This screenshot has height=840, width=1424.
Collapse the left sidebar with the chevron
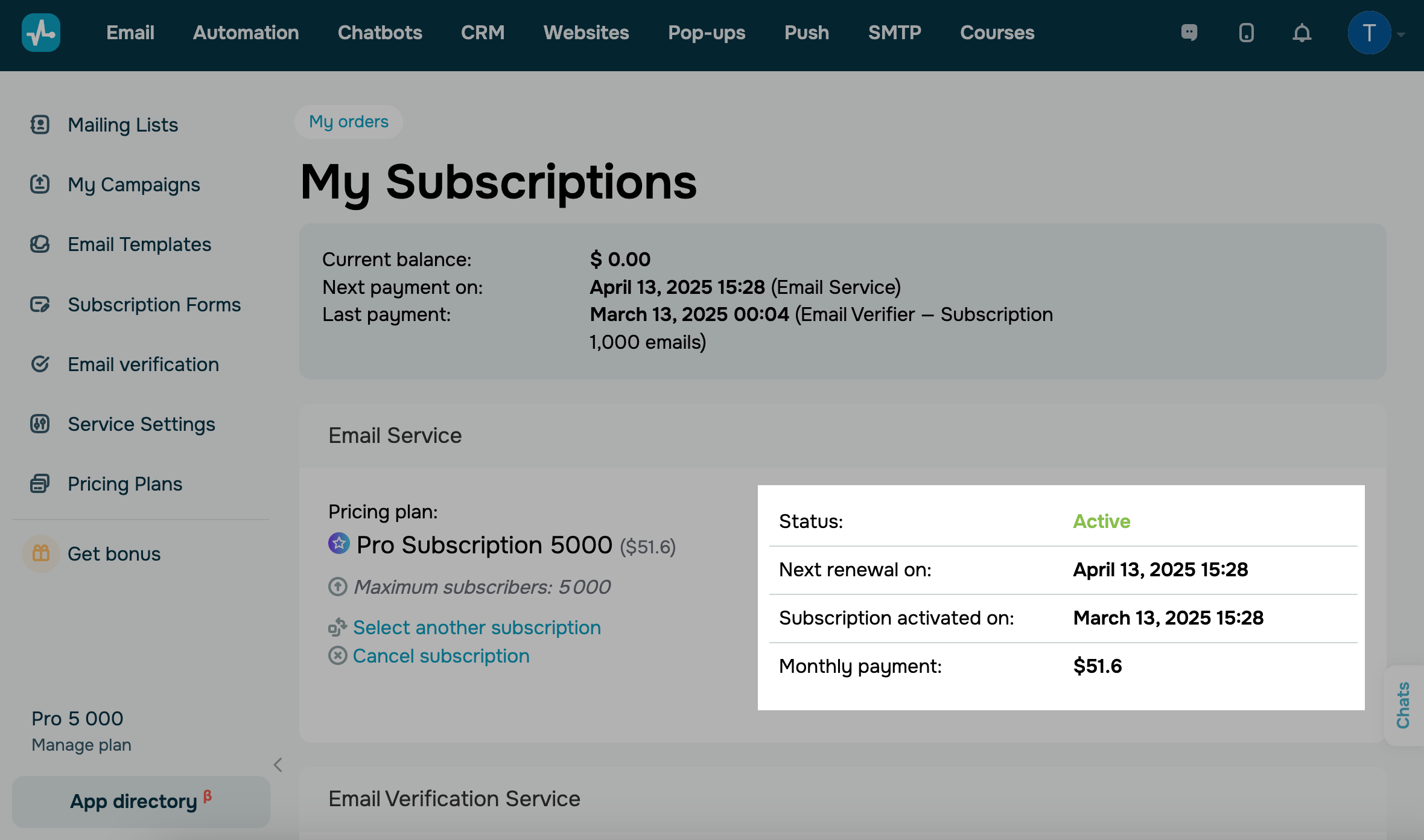coord(278,765)
